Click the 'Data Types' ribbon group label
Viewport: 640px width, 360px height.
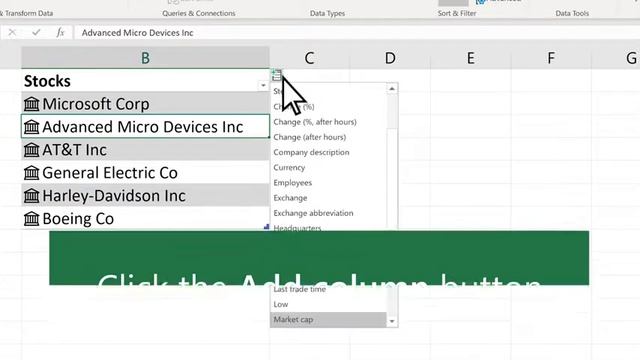[327, 13]
